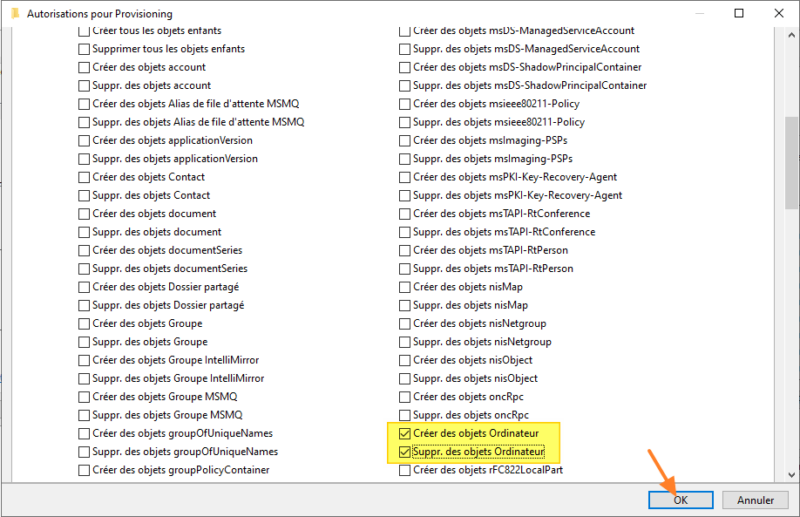Screen dimensions: 800x517
Task: Maximize the Autorisations pour Provisioning window
Action: [739, 13]
